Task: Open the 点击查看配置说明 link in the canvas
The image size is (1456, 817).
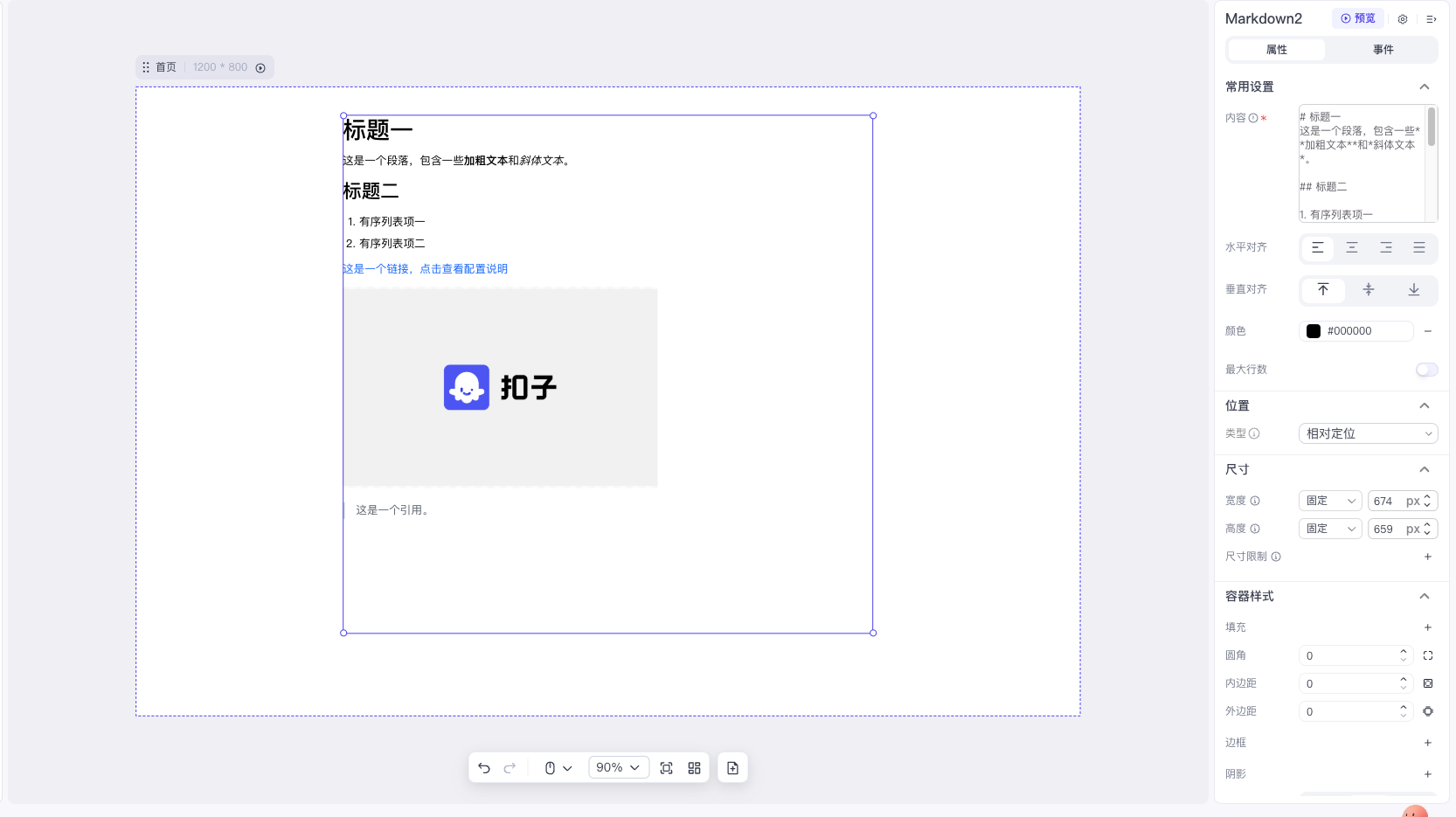Action: (x=463, y=268)
